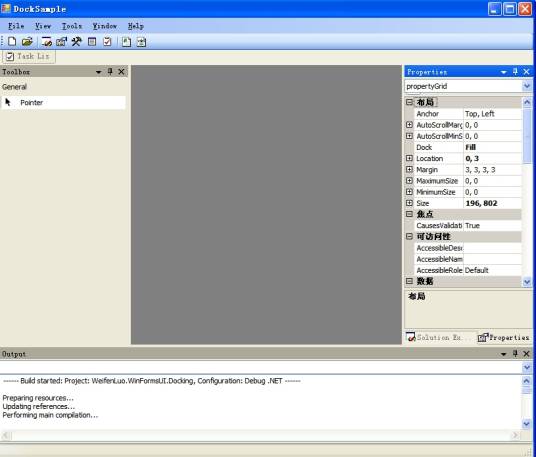Switch to the Solution Explorer tab
Screen dimensions: 536x457
[434, 337]
